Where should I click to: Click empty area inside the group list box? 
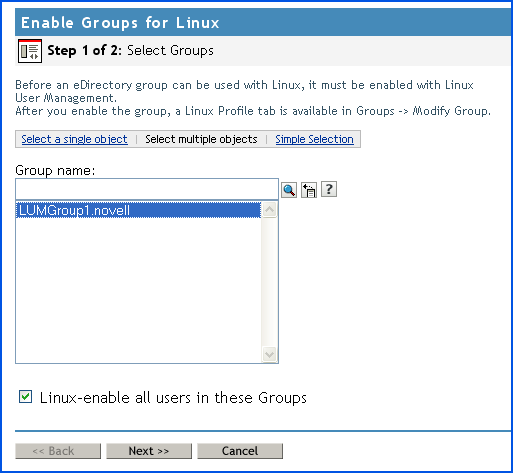pos(138,290)
